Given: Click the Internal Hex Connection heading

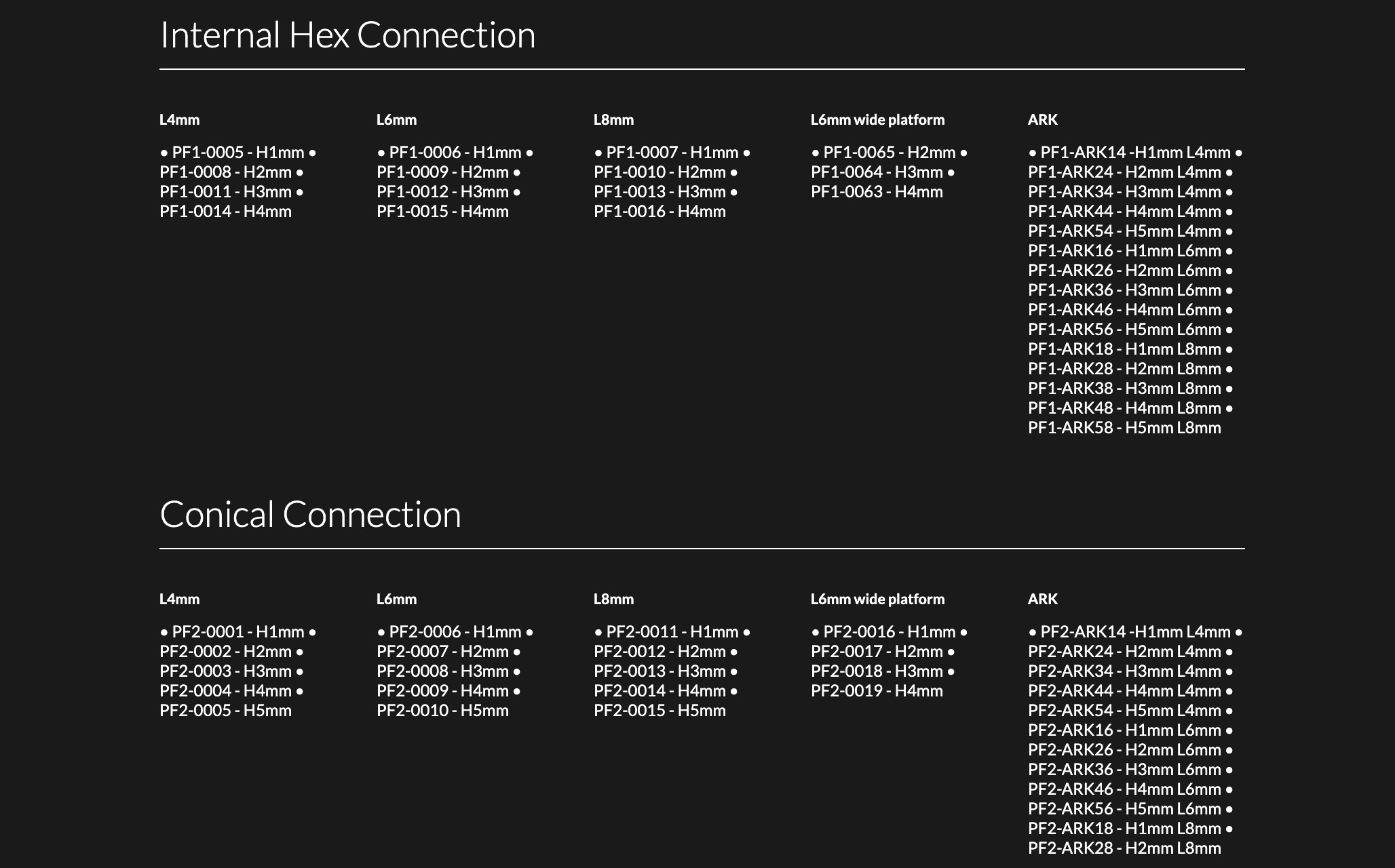Looking at the screenshot, I should [347, 35].
